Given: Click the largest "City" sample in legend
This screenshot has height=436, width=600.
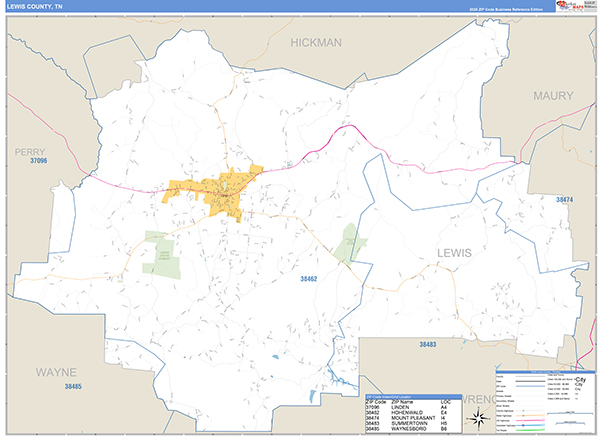Looking at the screenshot, I should tap(580, 379).
